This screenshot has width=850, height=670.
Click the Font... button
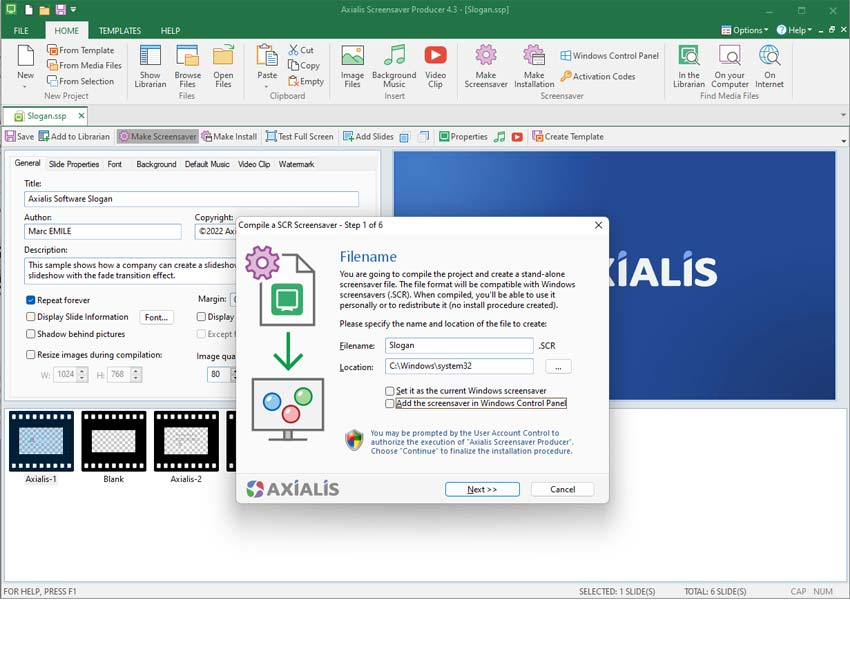156,317
